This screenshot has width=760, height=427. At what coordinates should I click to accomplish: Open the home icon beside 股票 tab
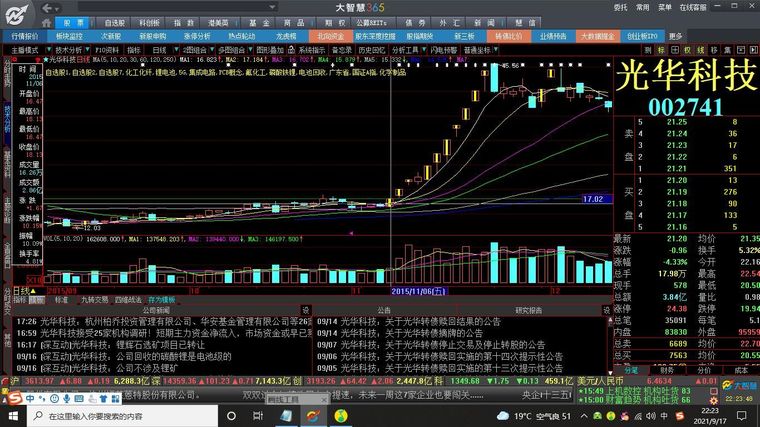[46, 23]
